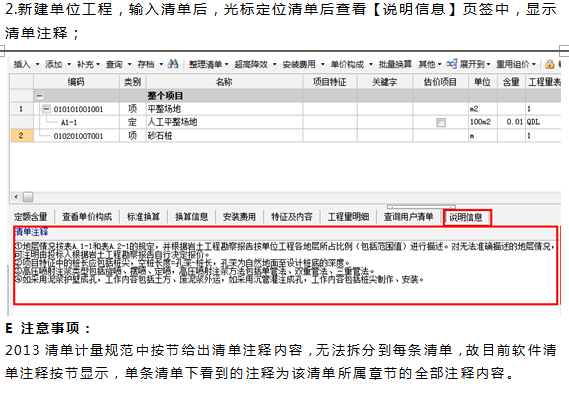The image size is (569, 396).
Task: Click the 整个项目 row title
Action: tap(165, 96)
